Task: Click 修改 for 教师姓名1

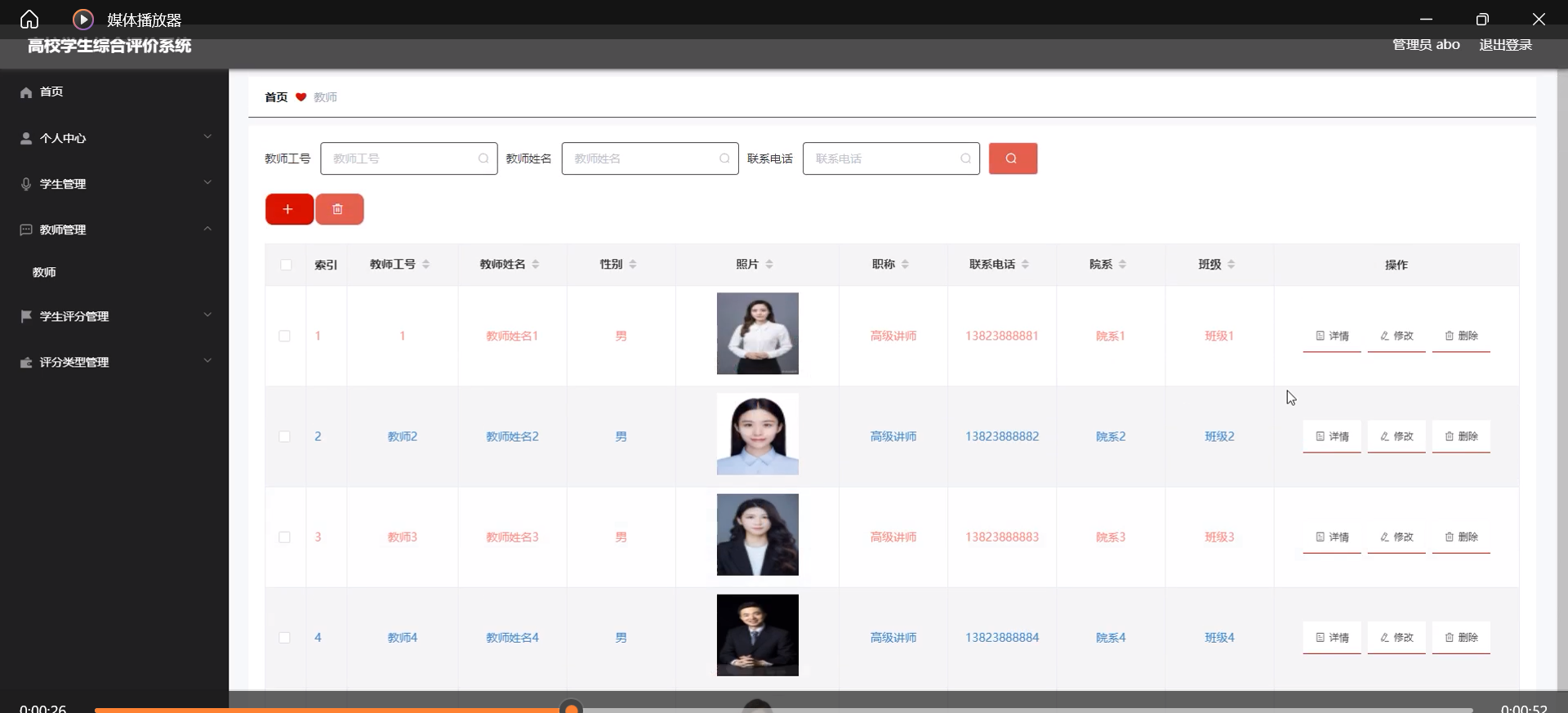Action: click(1396, 336)
